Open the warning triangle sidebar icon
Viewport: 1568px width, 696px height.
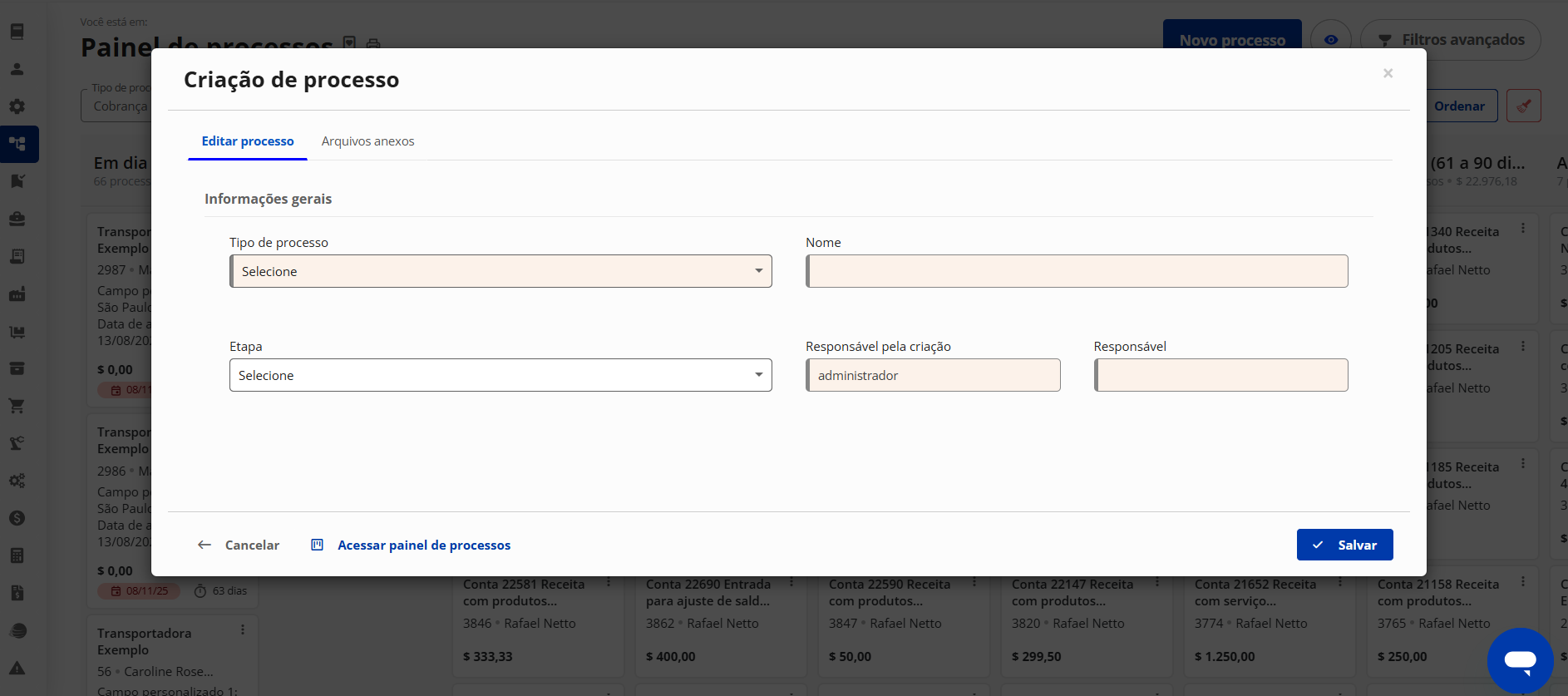click(x=17, y=668)
